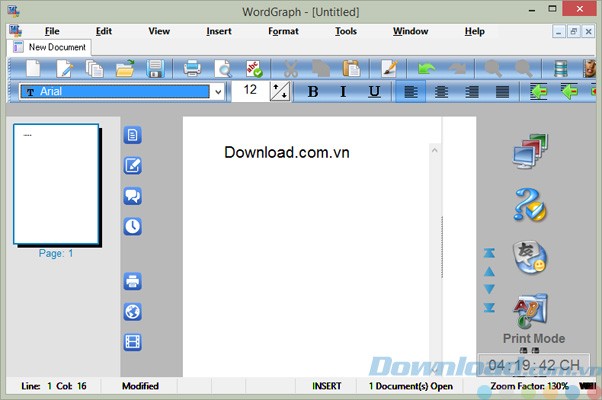Toggle Bold formatting
This screenshot has width=602, height=400.
(x=312, y=92)
